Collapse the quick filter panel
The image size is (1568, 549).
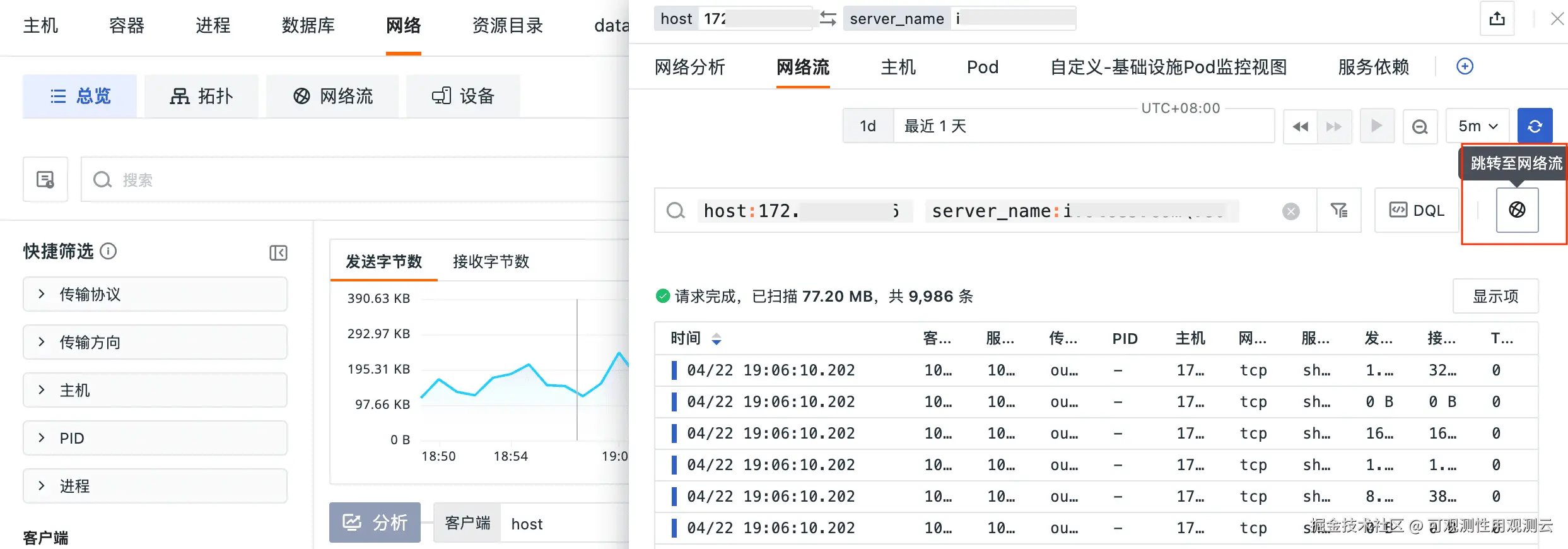(x=278, y=252)
